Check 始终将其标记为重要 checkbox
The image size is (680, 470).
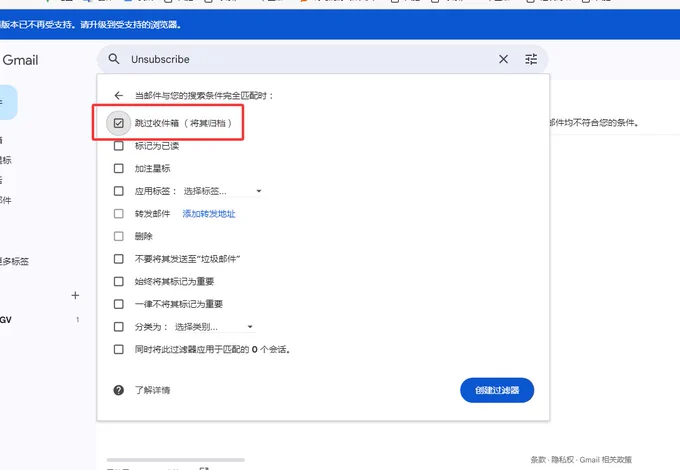click(x=118, y=281)
